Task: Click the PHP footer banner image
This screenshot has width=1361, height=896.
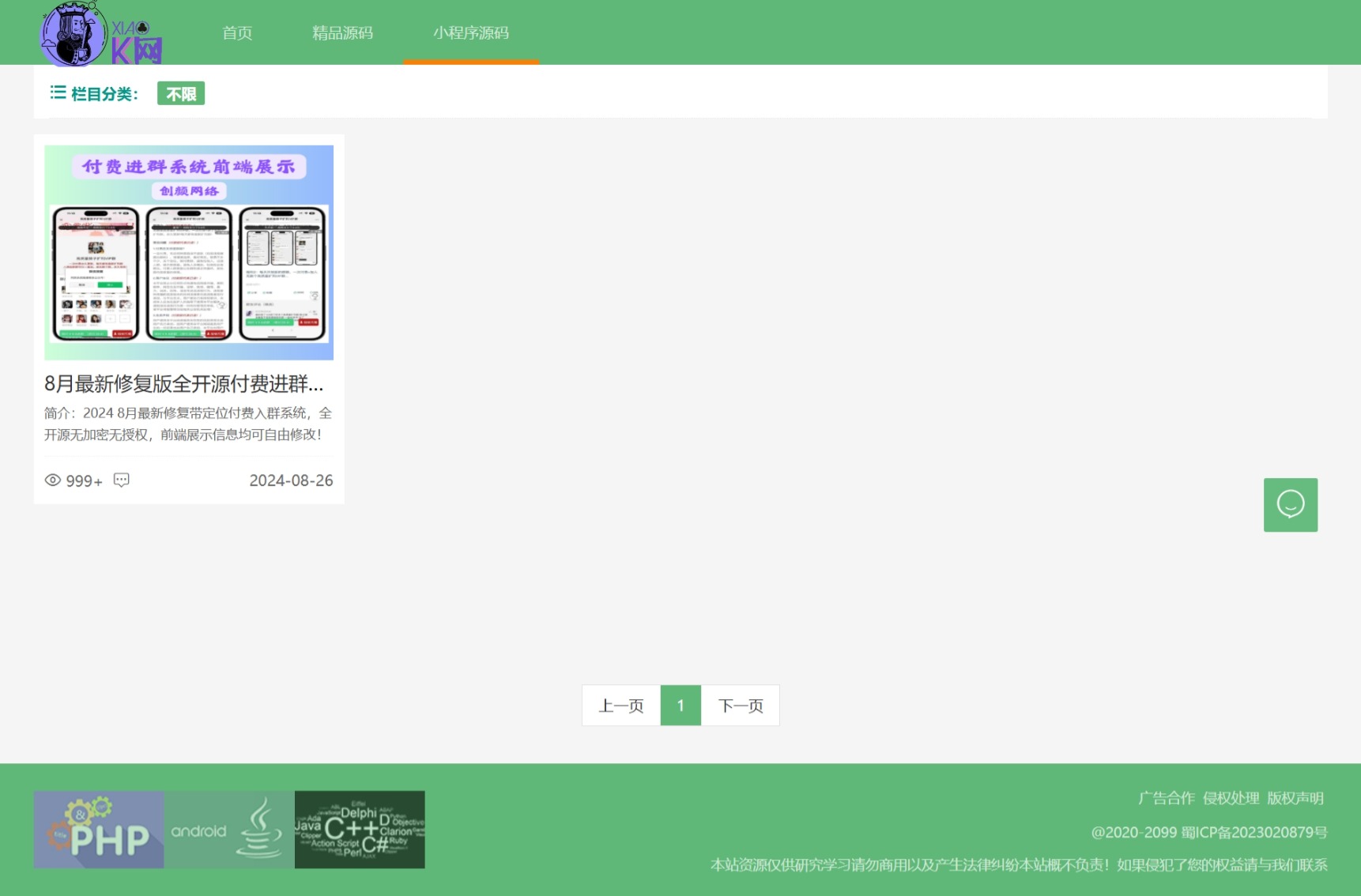Action: [99, 830]
